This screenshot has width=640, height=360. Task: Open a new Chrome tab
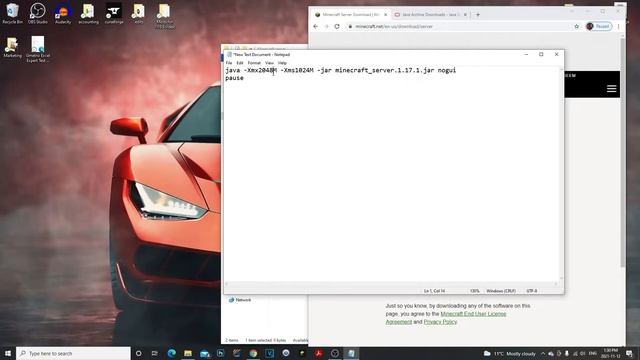[478, 15]
